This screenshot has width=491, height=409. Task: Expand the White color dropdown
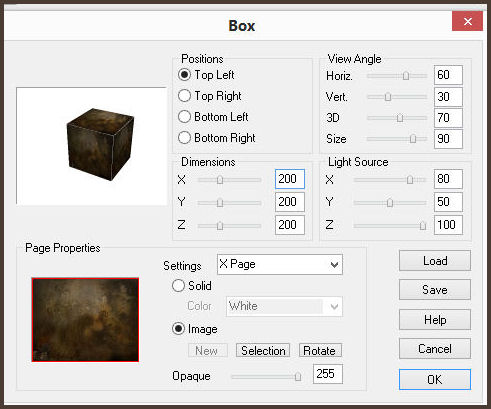tap(284, 306)
